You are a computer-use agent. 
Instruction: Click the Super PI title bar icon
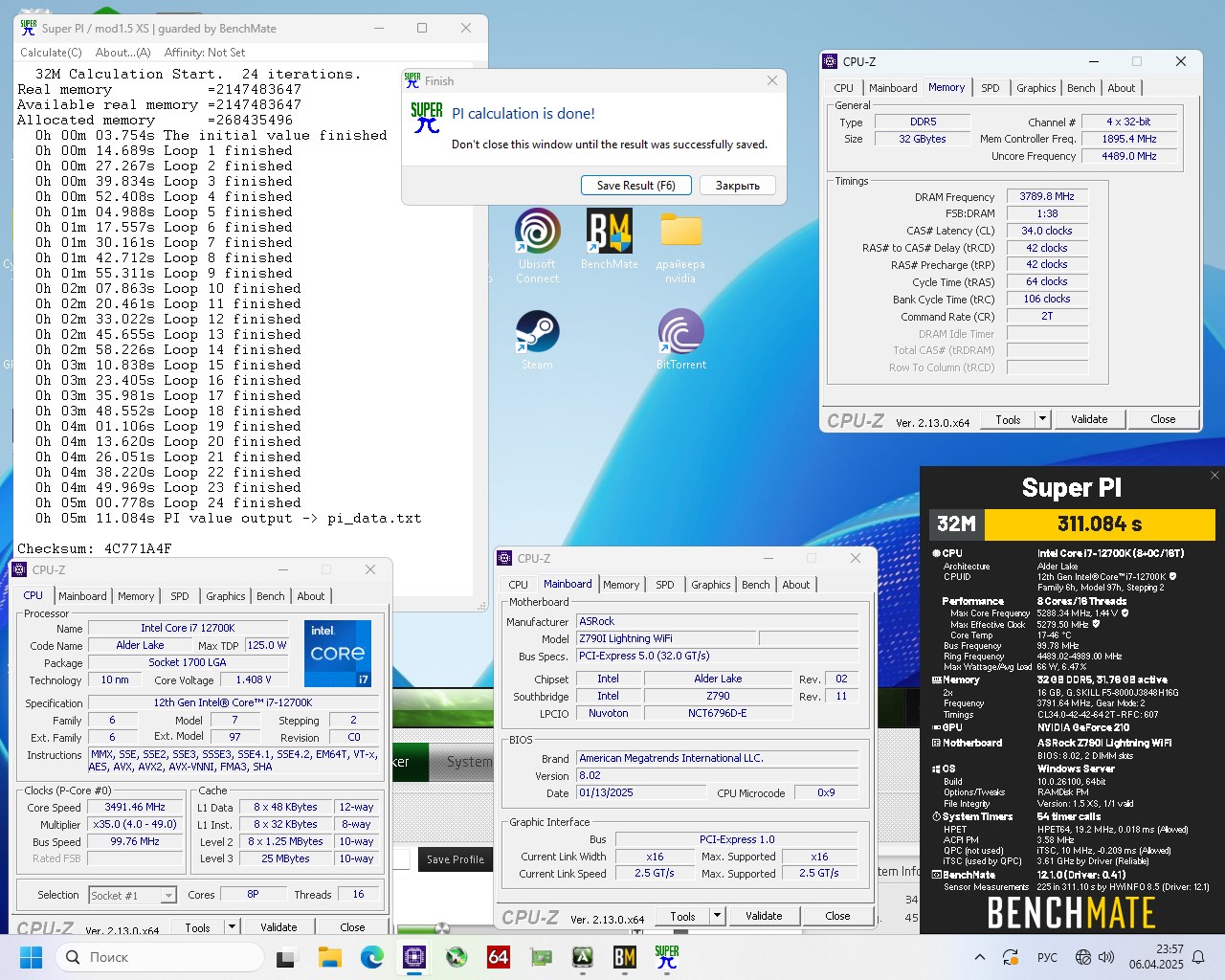pos(29,28)
